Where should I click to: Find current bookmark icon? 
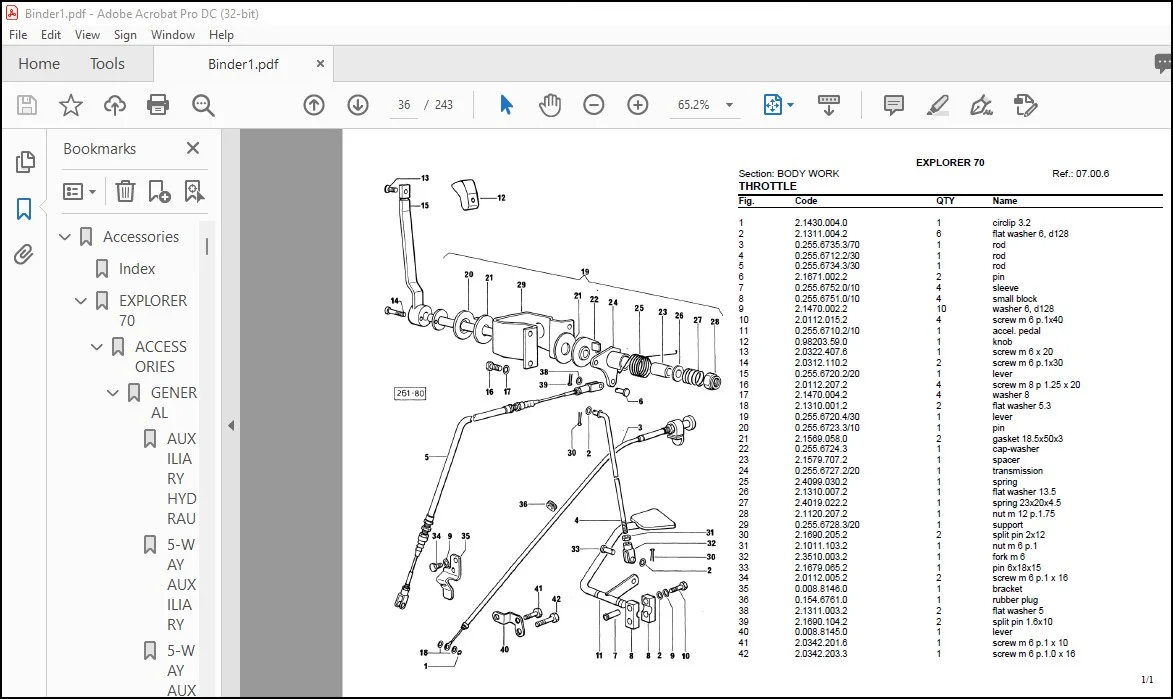coord(195,192)
